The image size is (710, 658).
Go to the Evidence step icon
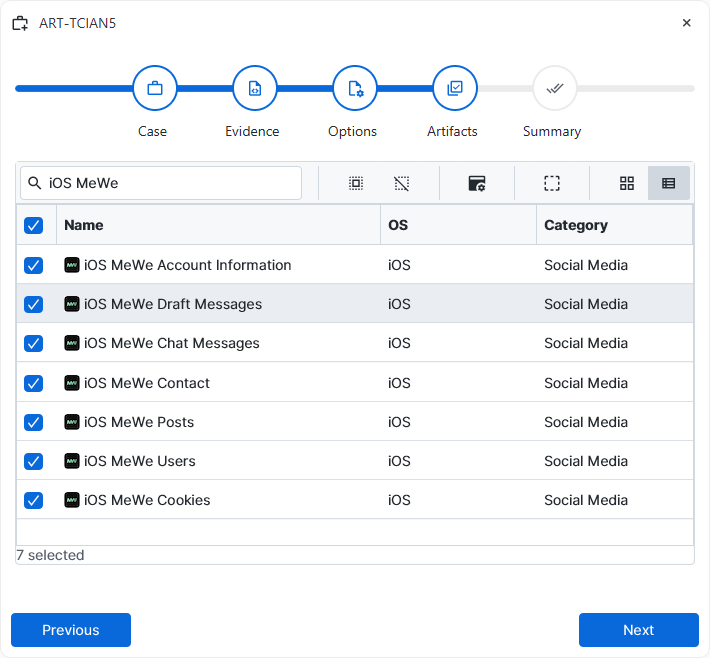pyautogui.click(x=255, y=88)
